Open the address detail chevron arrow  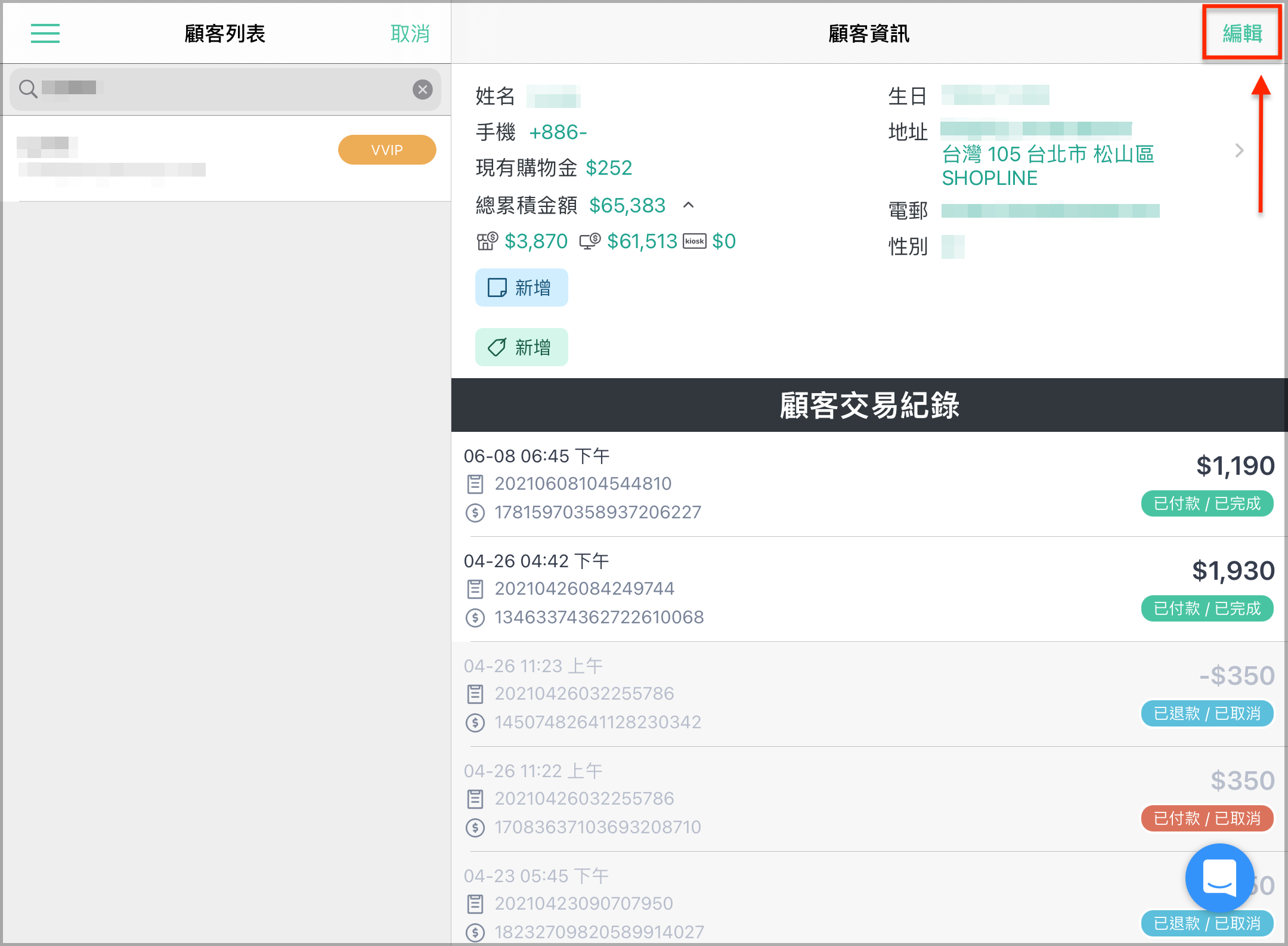click(x=1240, y=150)
